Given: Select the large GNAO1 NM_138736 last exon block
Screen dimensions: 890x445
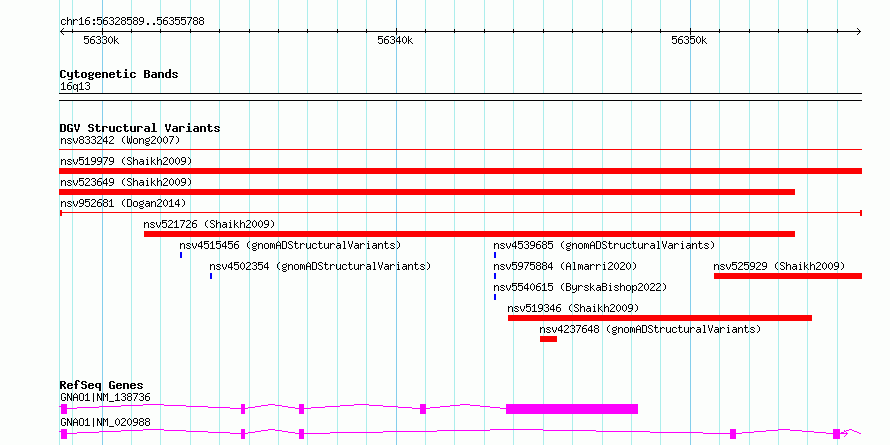Looking at the screenshot, I should [x=572, y=409].
